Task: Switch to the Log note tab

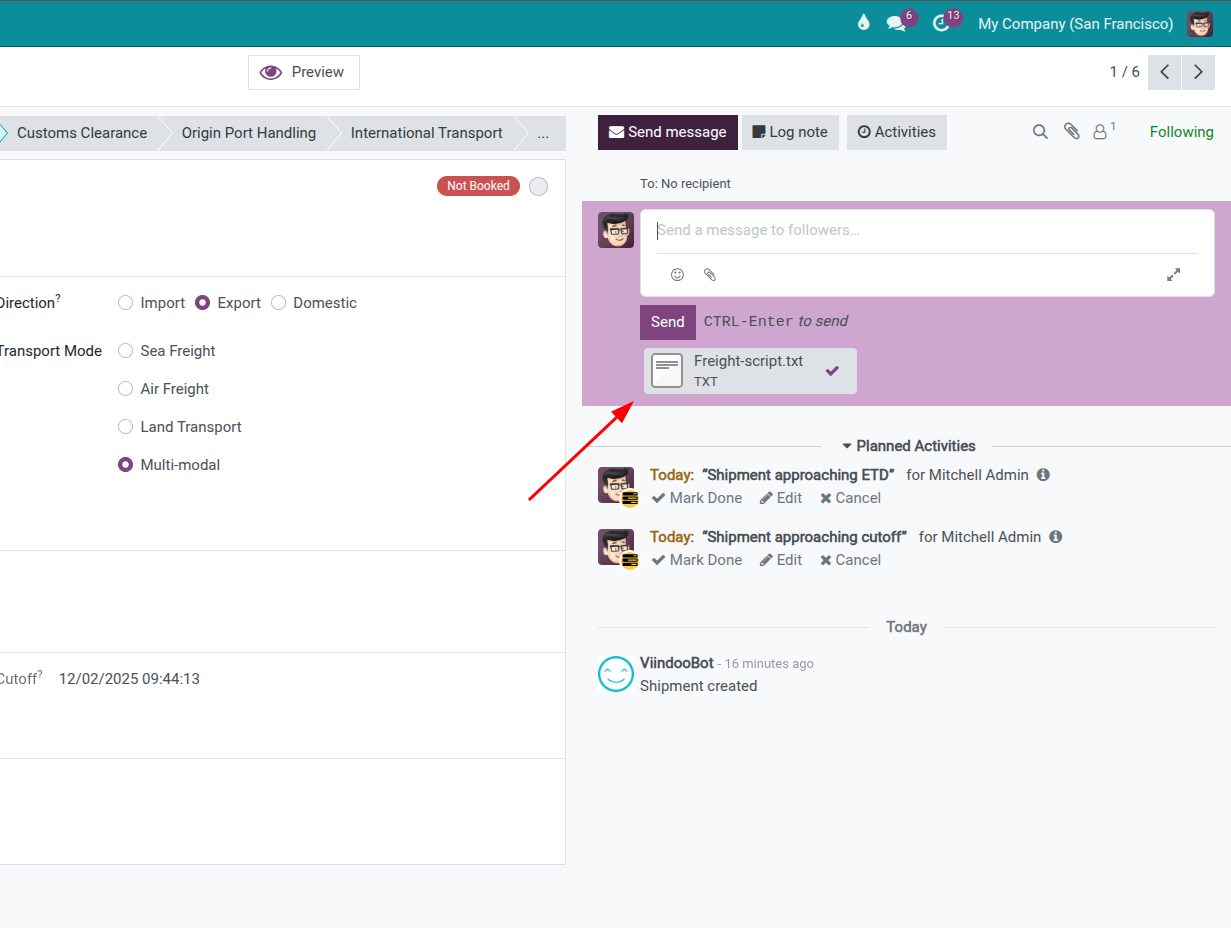Action: pos(790,132)
